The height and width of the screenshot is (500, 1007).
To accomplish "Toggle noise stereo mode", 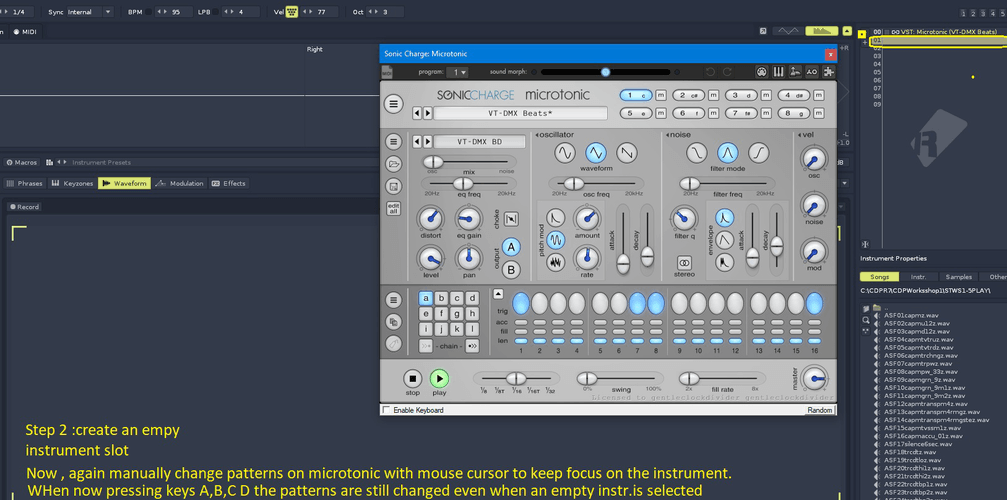I will [x=685, y=263].
